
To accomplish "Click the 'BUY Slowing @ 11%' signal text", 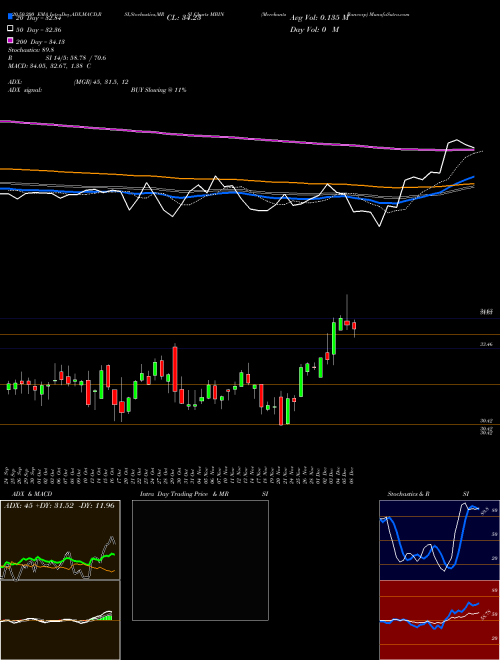I will [x=158, y=90].
